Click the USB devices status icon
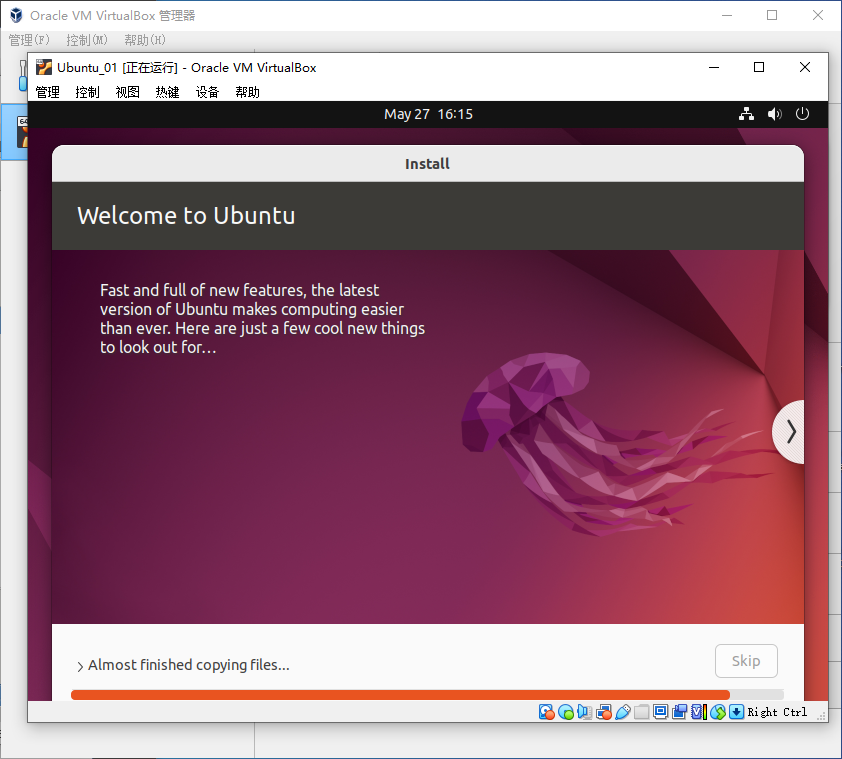This screenshot has height=759, width=842. pos(622,712)
